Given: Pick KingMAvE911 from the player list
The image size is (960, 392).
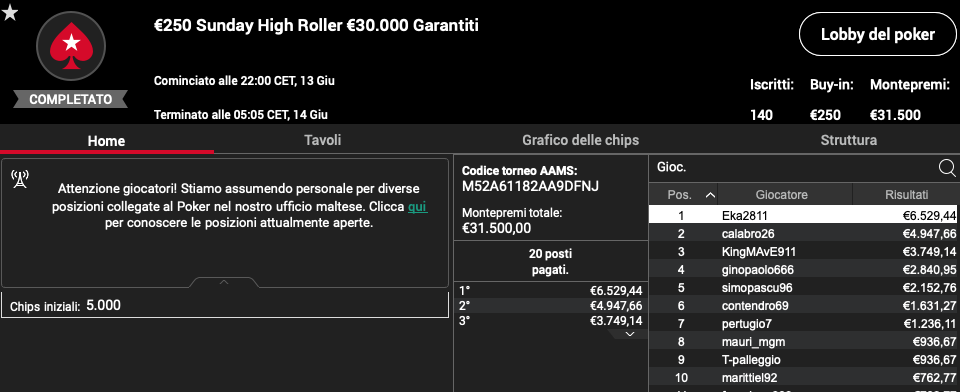Looking at the screenshot, I should click(x=804, y=252).
